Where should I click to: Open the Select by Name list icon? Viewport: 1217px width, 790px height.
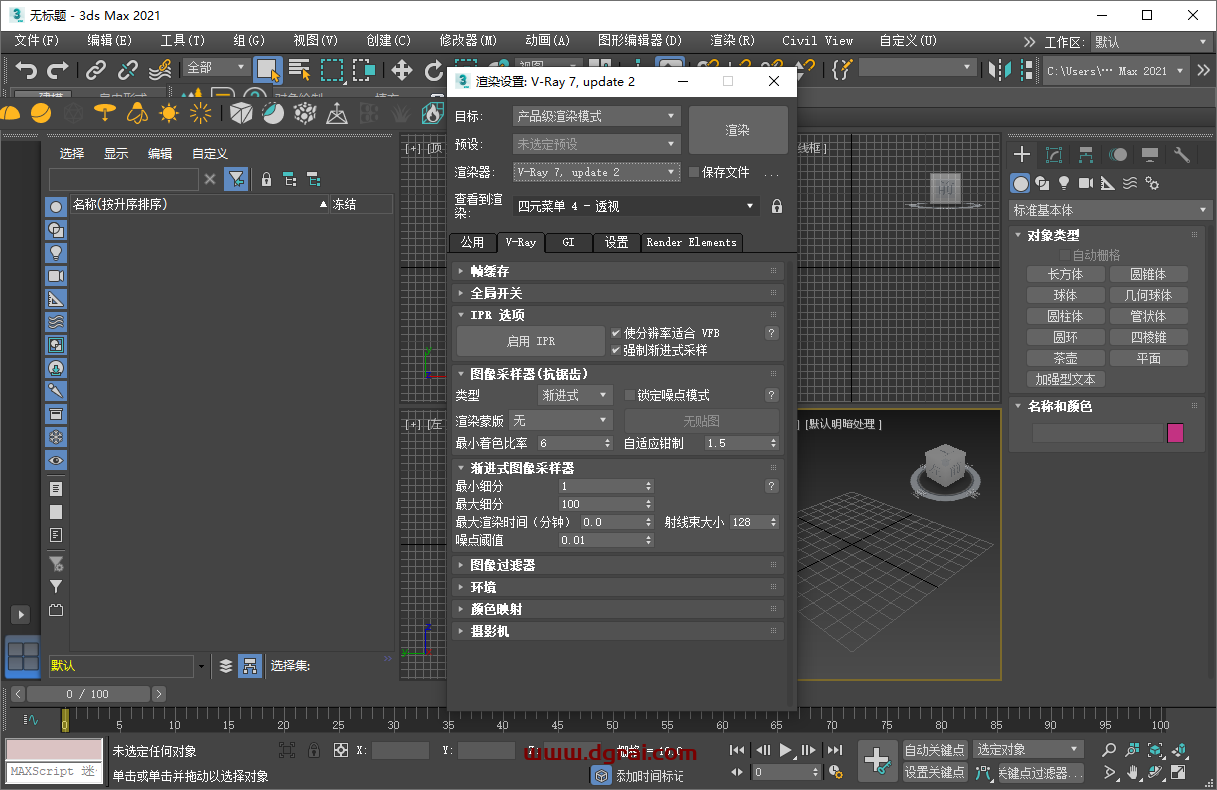(x=299, y=69)
